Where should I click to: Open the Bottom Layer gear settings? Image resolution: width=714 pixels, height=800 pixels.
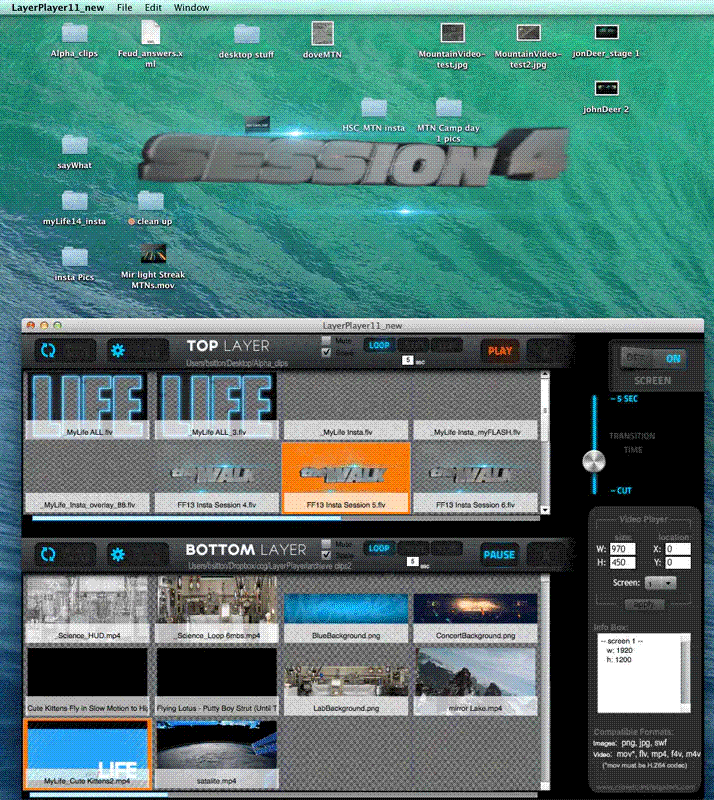tap(118, 555)
